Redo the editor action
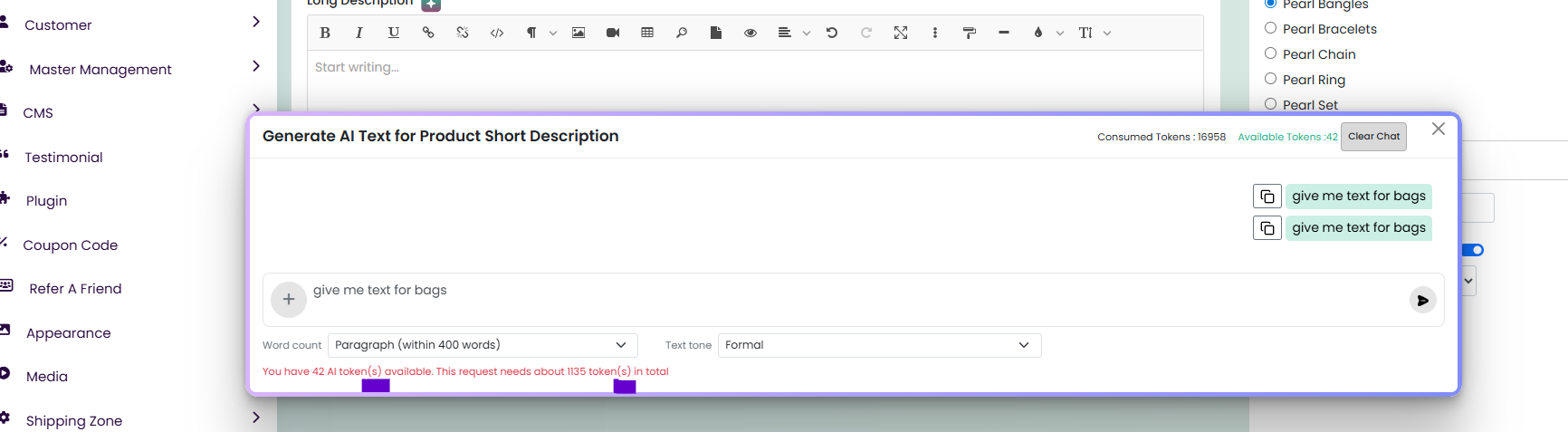1568x432 pixels. tap(866, 33)
